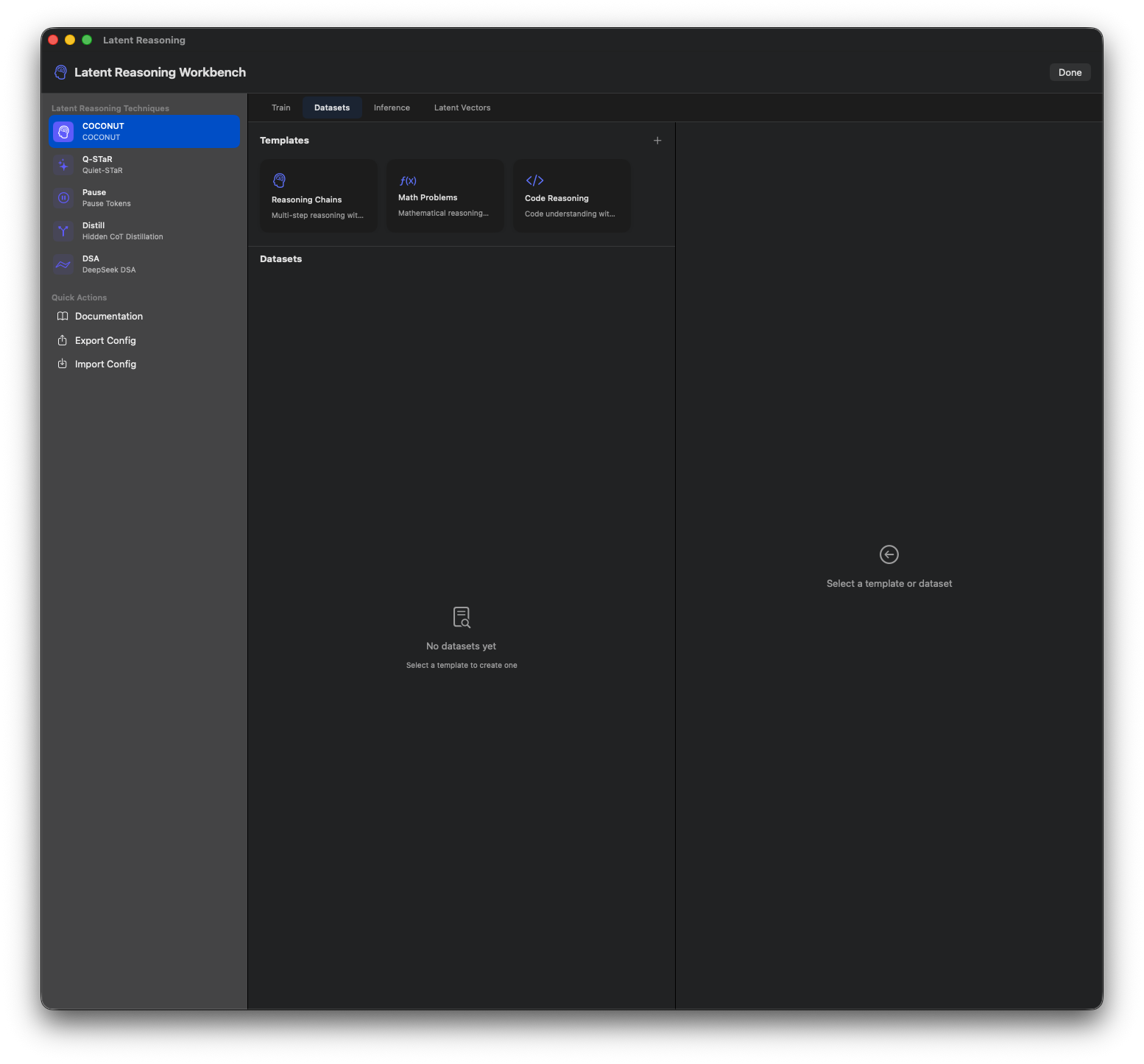The height and width of the screenshot is (1064, 1144).
Task: Click the Export Config share icon
Action: (x=63, y=340)
